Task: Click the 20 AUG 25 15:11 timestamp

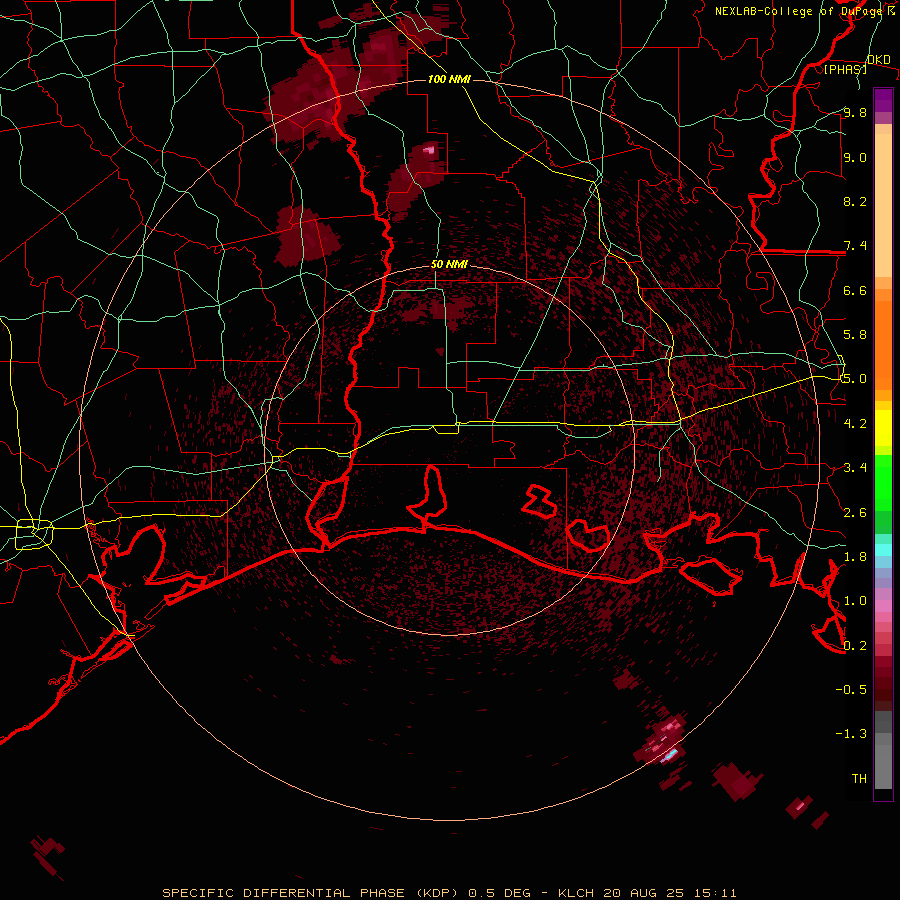Action: click(x=670, y=893)
